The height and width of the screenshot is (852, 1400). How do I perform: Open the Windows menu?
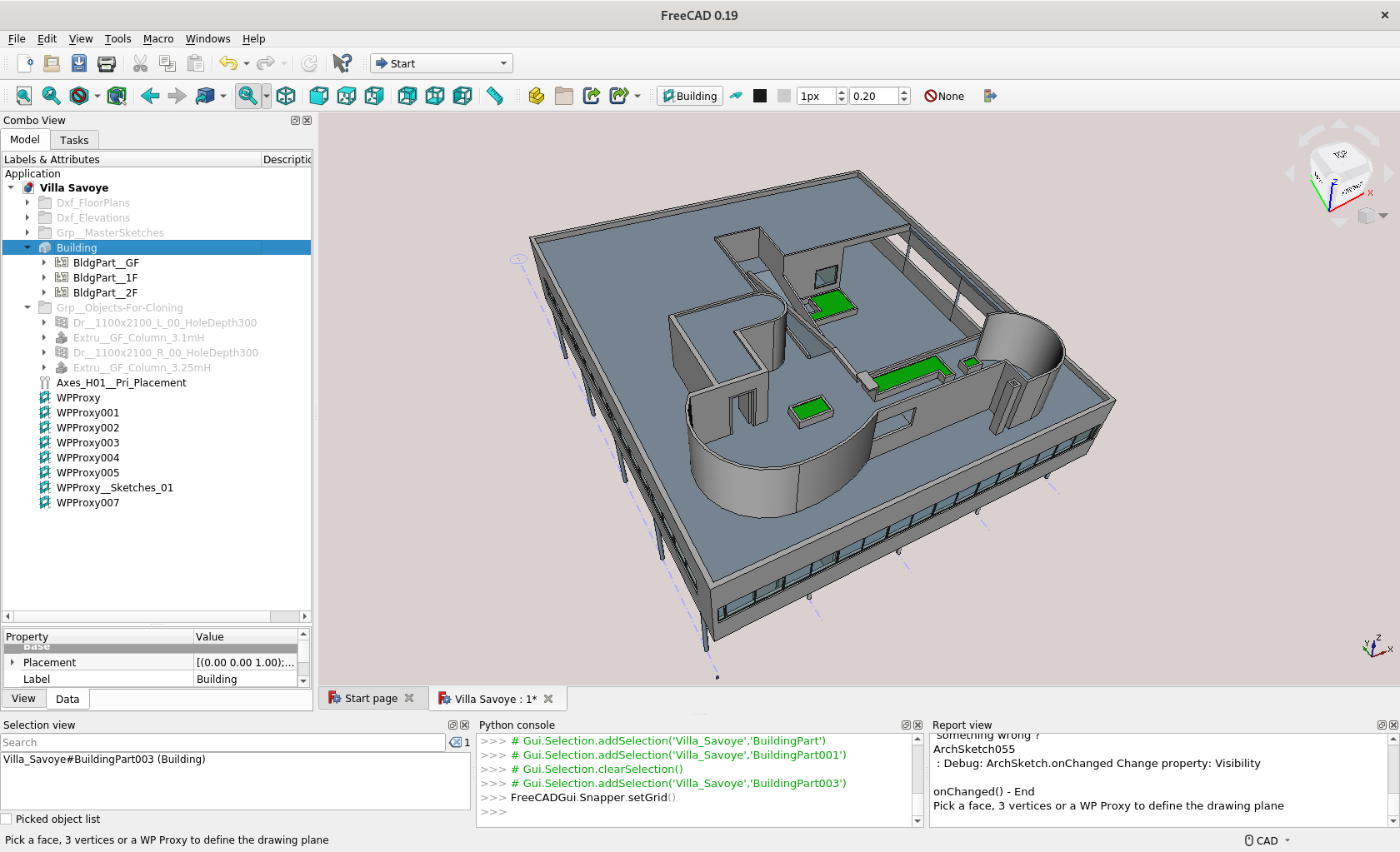pyautogui.click(x=207, y=38)
